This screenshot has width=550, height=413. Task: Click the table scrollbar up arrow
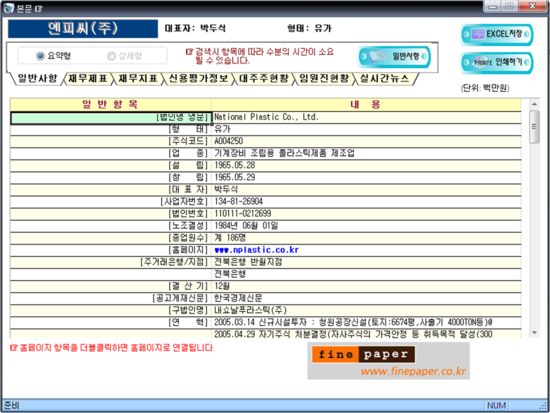click(x=534, y=104)
